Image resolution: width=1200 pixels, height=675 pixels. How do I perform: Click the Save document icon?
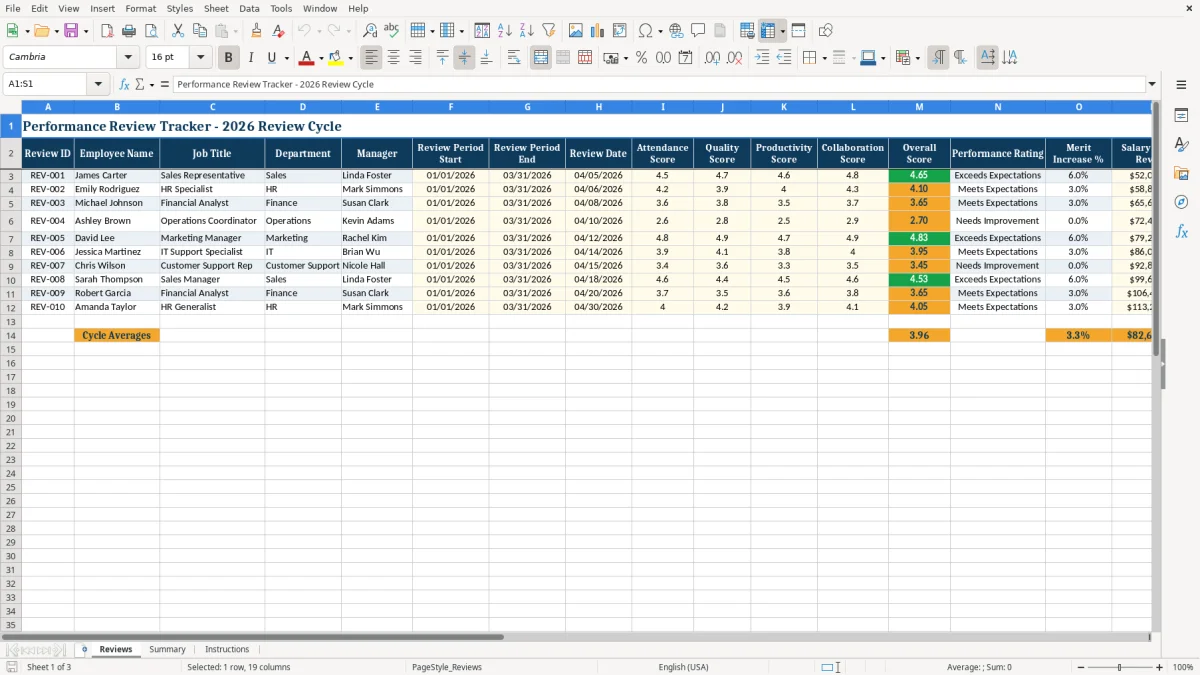point(71,31)
